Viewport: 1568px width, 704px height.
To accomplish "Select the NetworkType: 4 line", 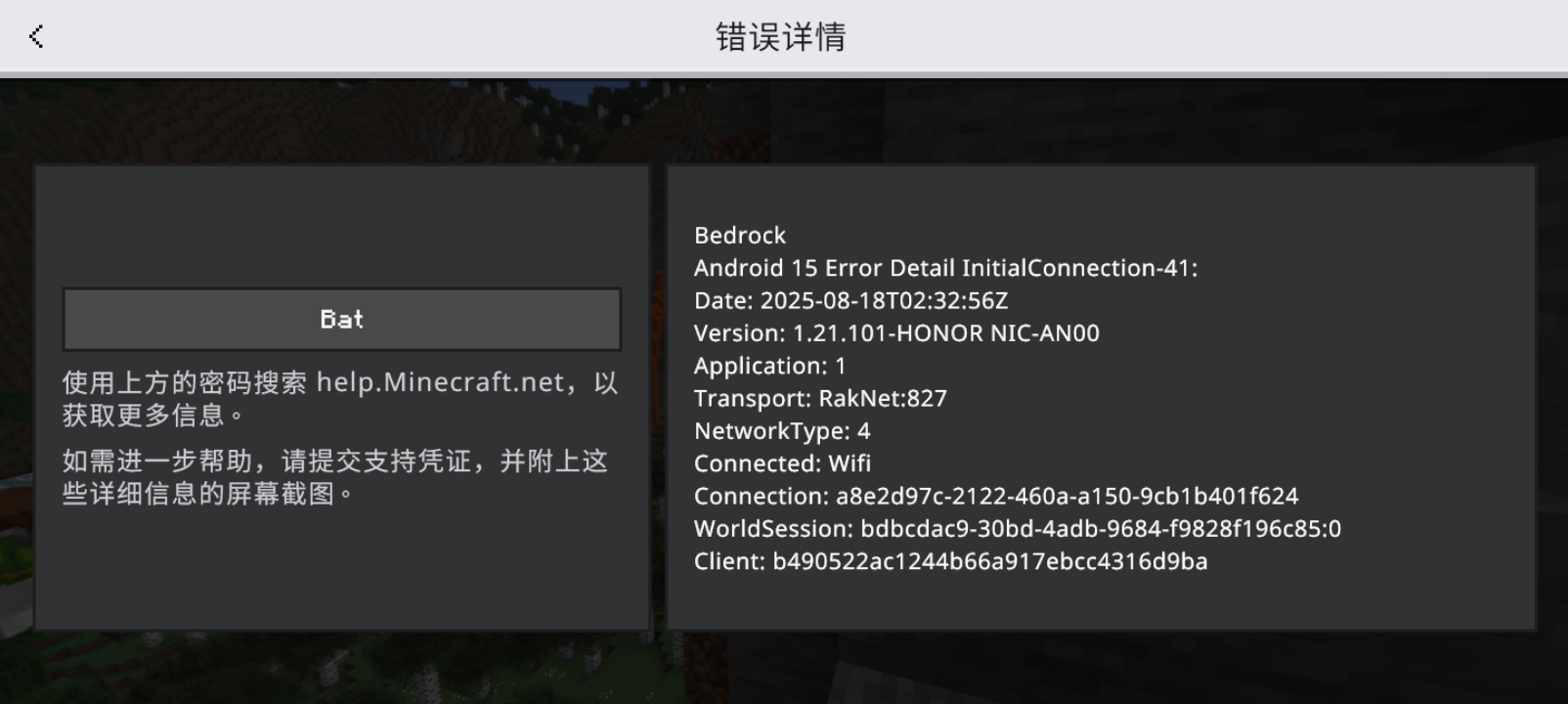I will 782,431.
